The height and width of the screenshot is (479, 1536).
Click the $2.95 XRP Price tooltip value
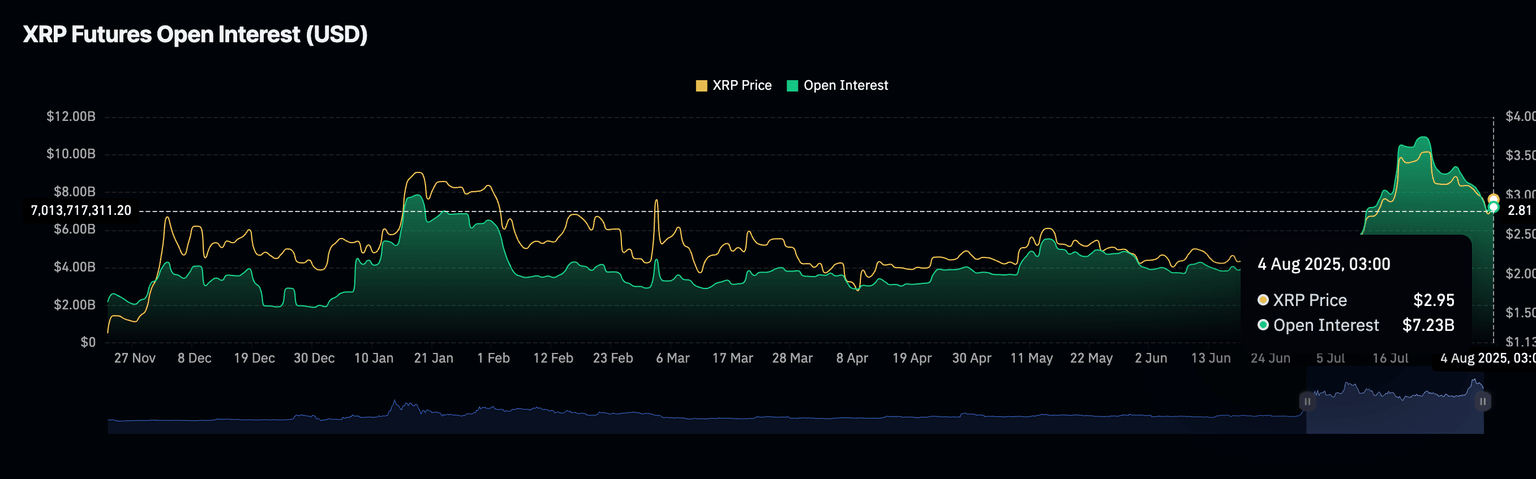pos(1433,300)
